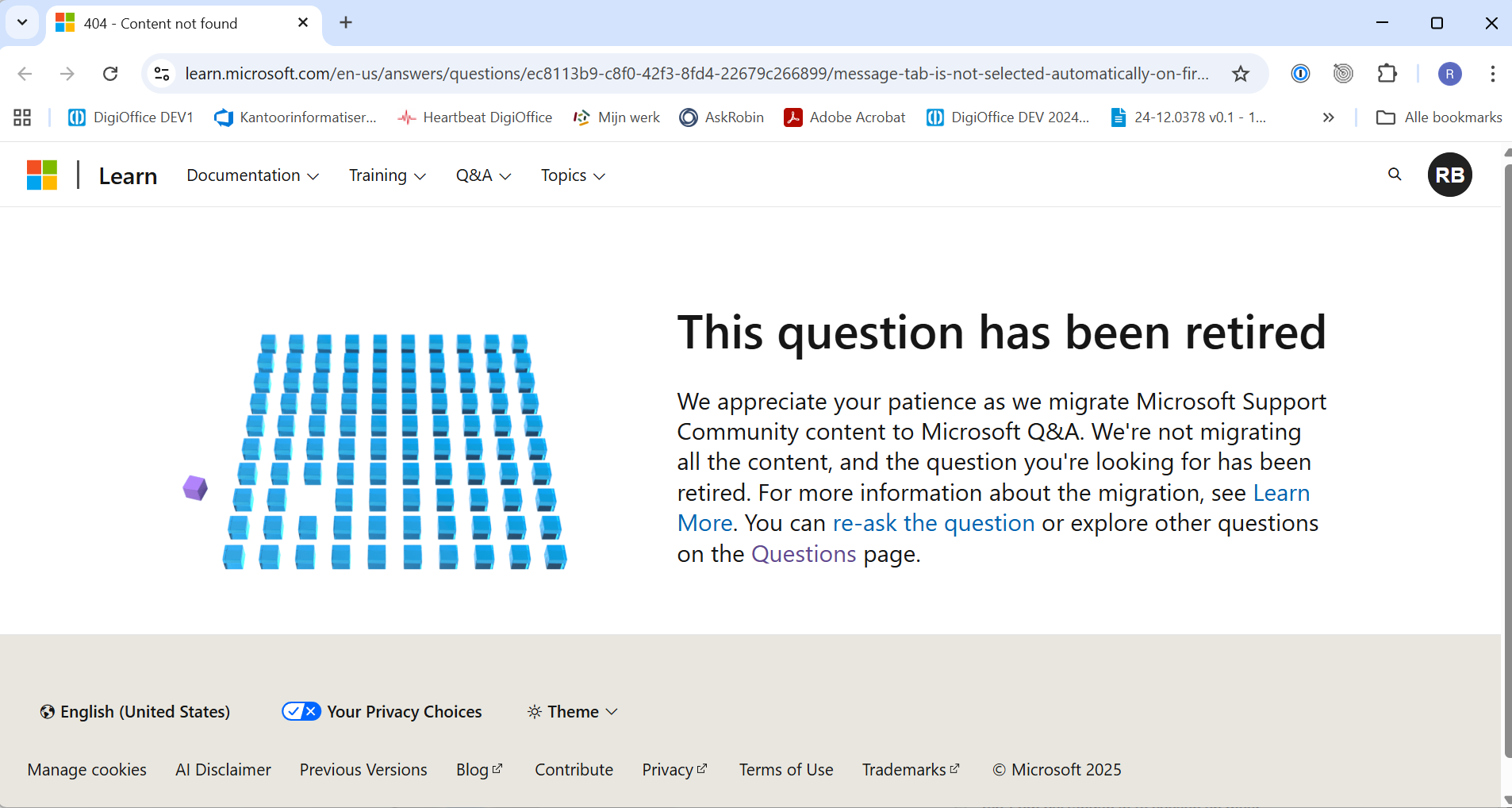The width and height of the screenshot is (1512, 808).
Task: Close the 404 Content not found tab
Action: (x=303, y=23)
